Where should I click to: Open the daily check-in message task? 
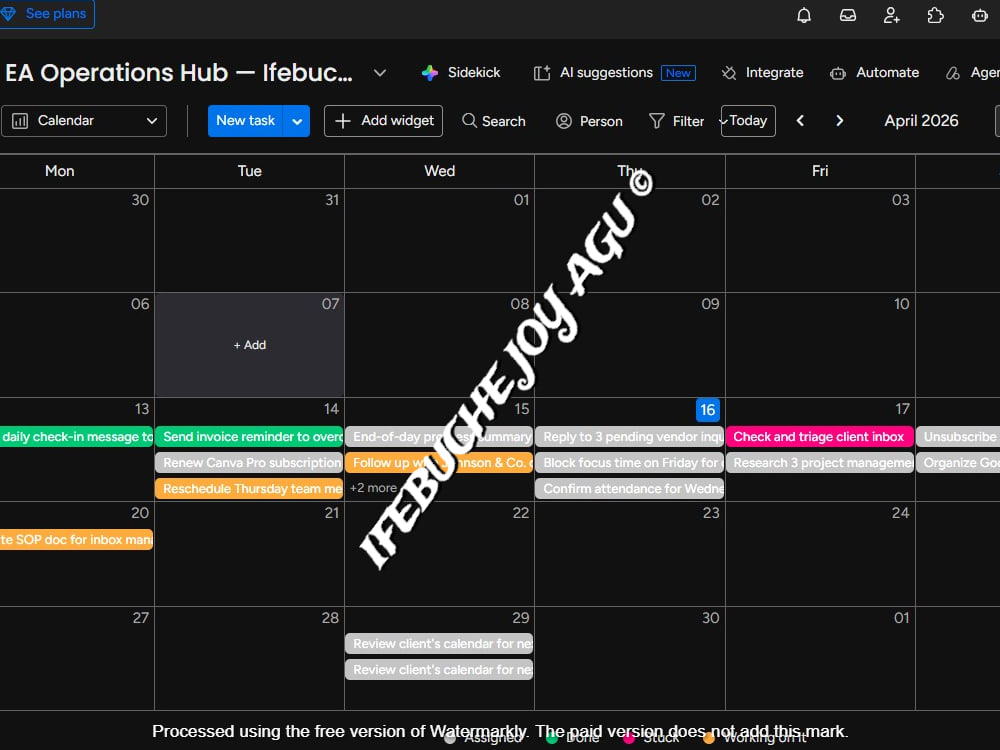click(x=77, y=437)
